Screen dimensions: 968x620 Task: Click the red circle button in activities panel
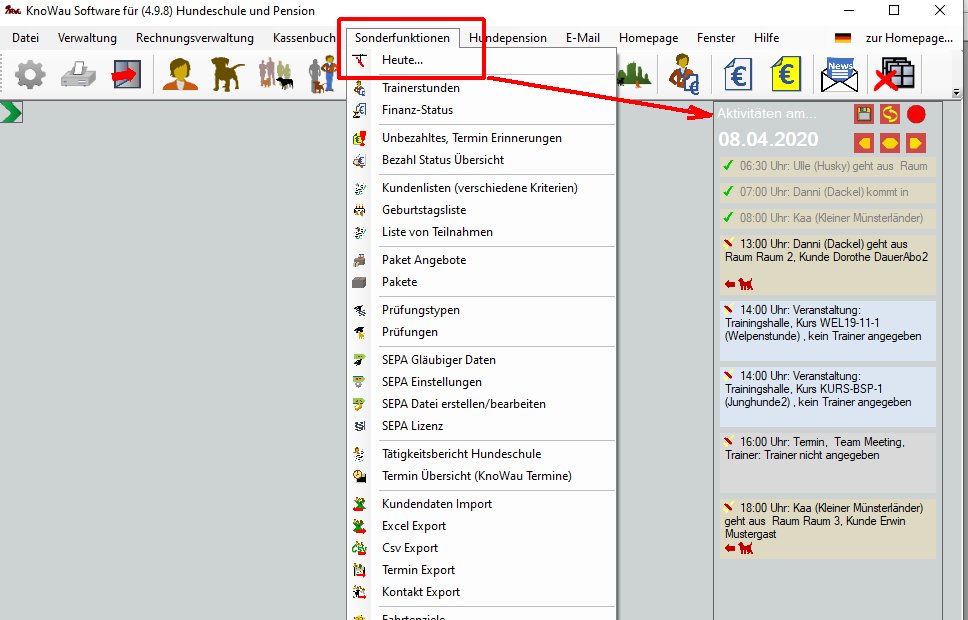pyautogui.click(x=916, y=114)
